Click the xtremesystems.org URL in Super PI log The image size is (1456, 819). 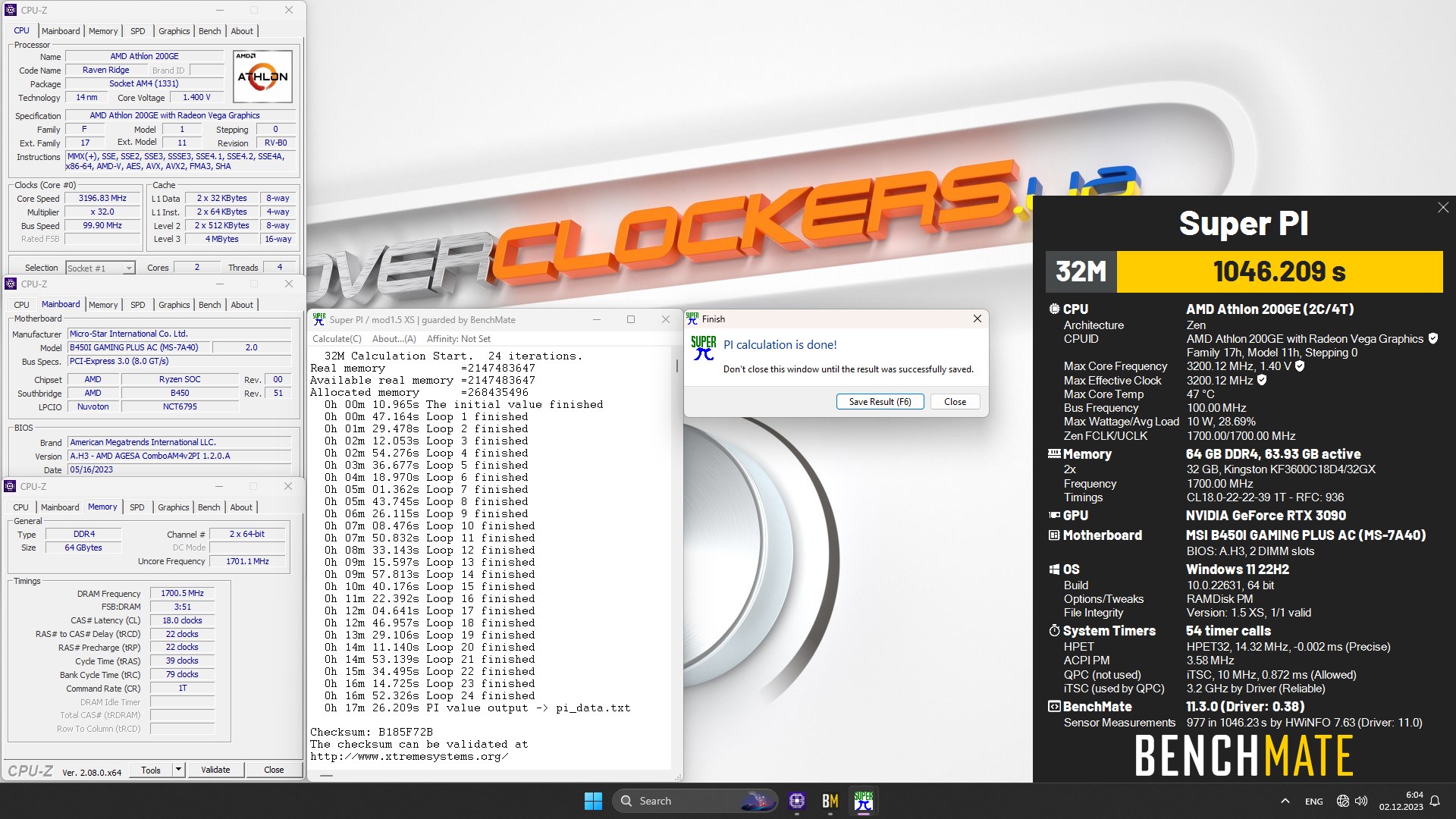pos(409,756)
